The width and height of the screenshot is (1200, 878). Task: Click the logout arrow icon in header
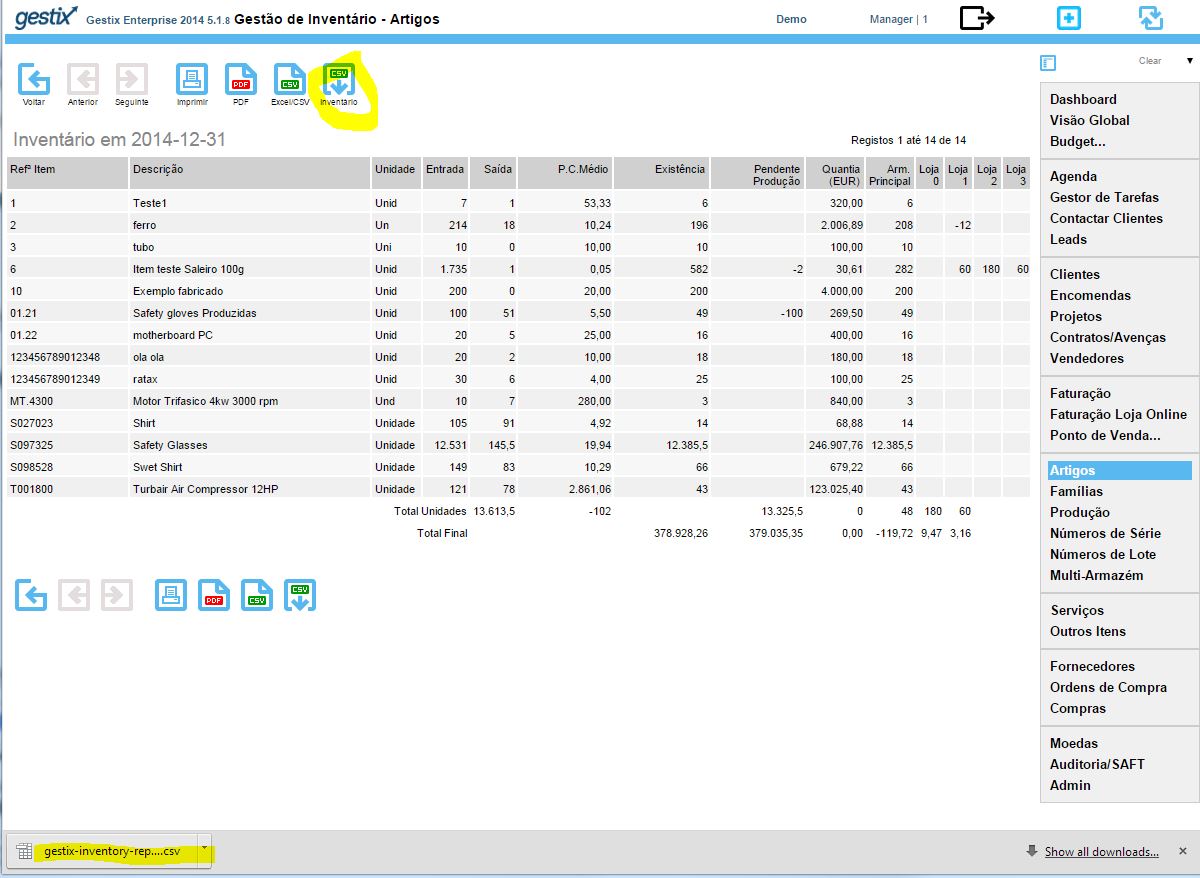tap(977, 18)
